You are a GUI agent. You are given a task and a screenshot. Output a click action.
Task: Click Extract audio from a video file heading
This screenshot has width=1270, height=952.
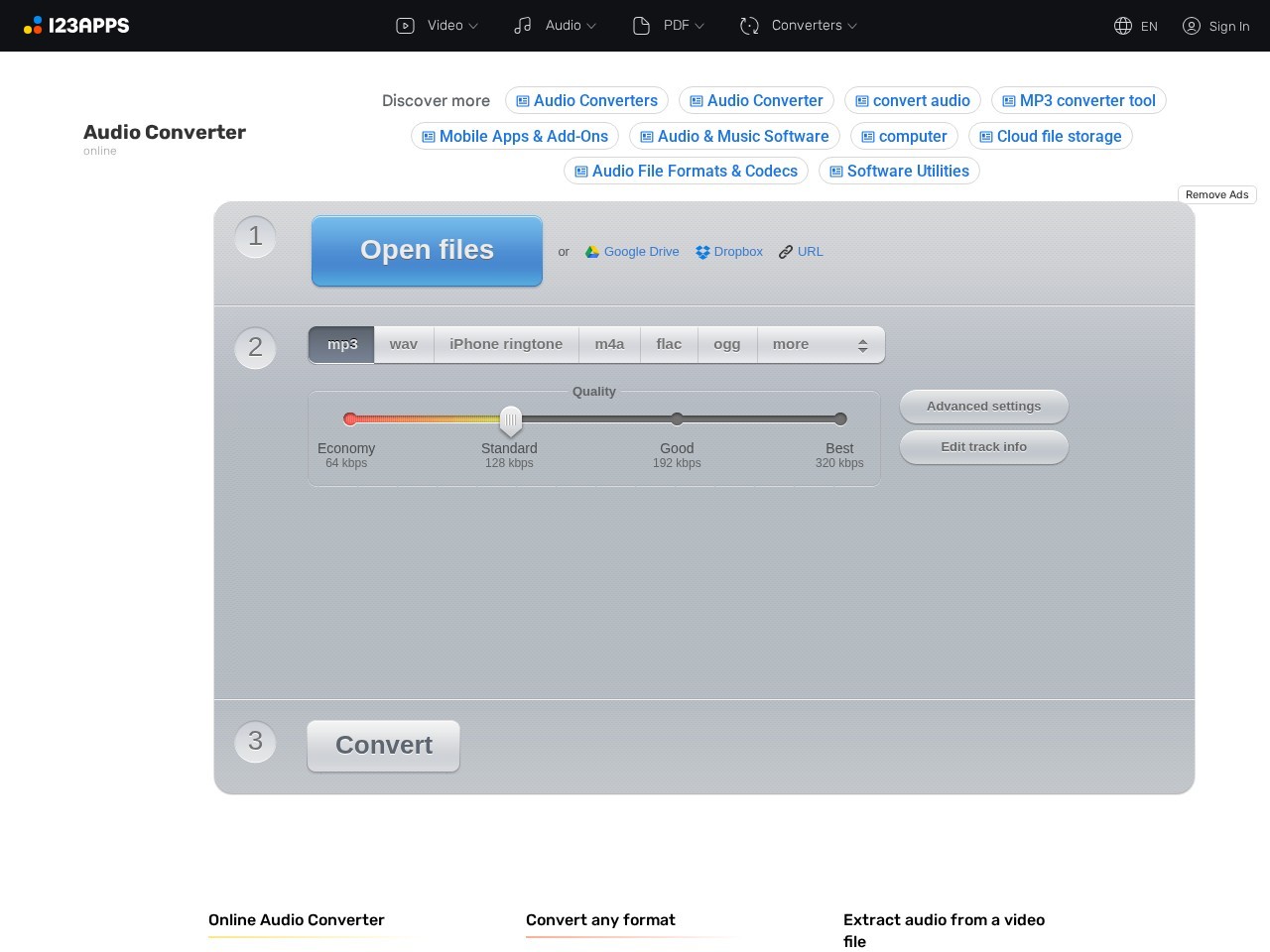pos(944,931)
